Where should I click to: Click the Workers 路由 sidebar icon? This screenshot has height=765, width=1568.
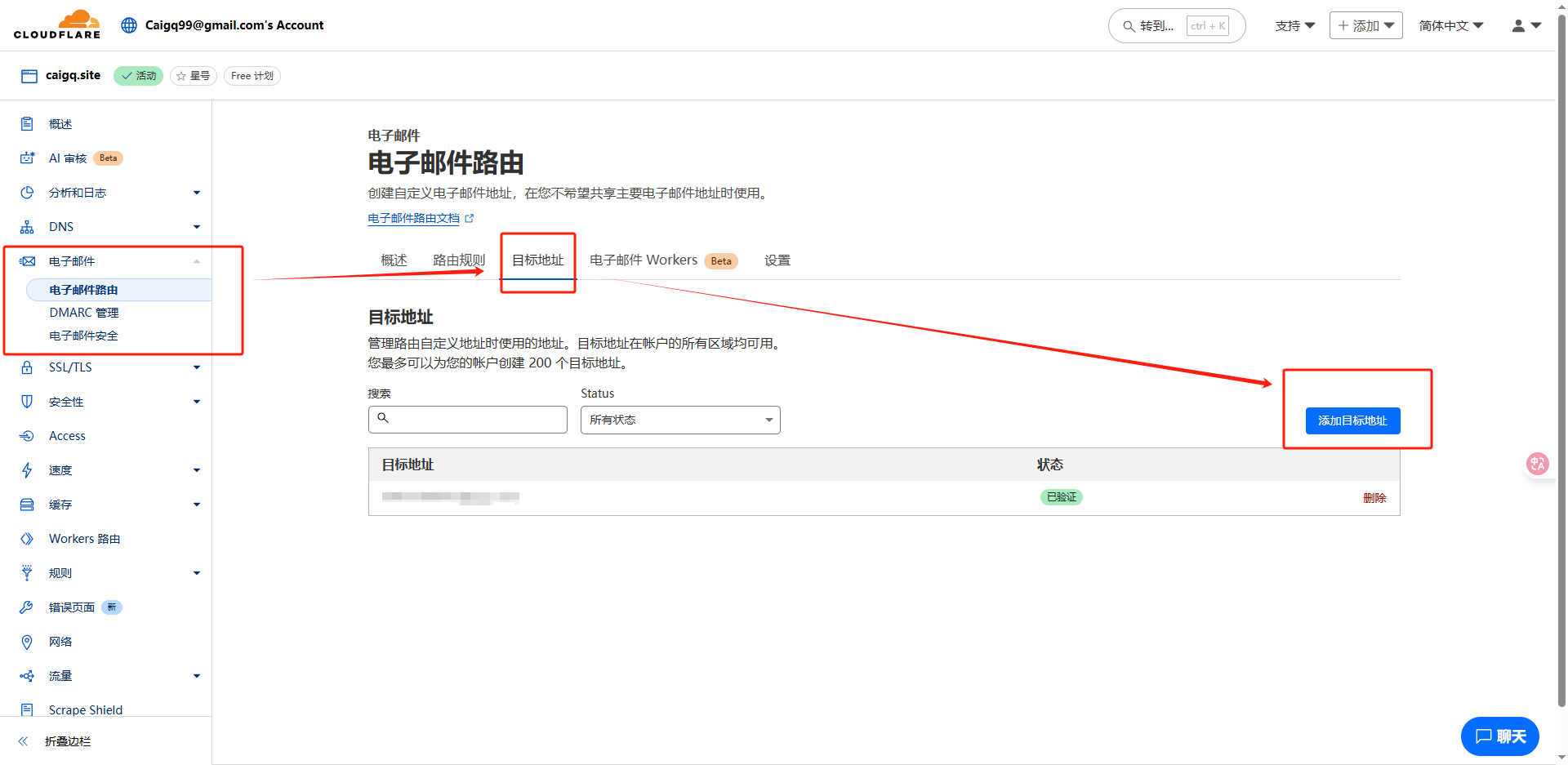tap(27, 539)
